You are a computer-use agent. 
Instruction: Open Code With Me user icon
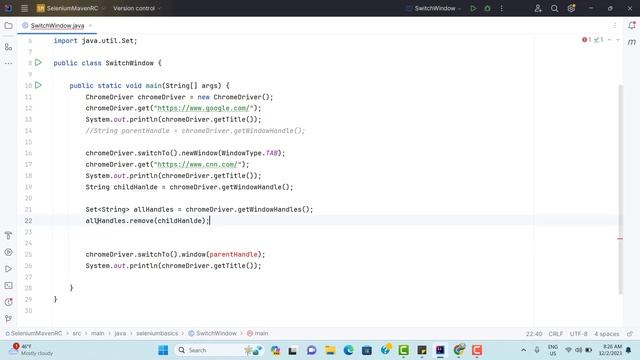pyautogui.click(x=538, y=8)
